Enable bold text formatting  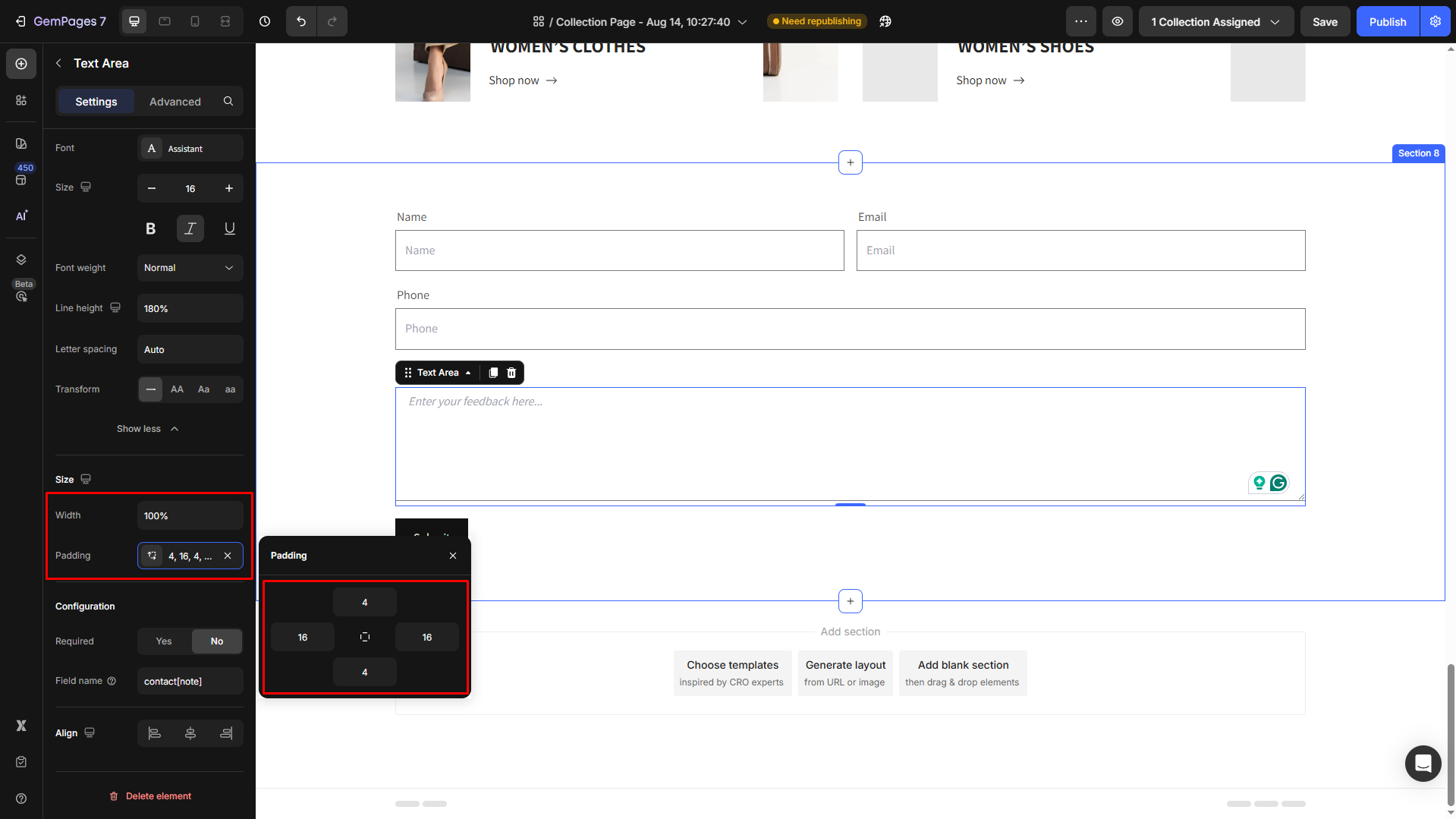150,228
